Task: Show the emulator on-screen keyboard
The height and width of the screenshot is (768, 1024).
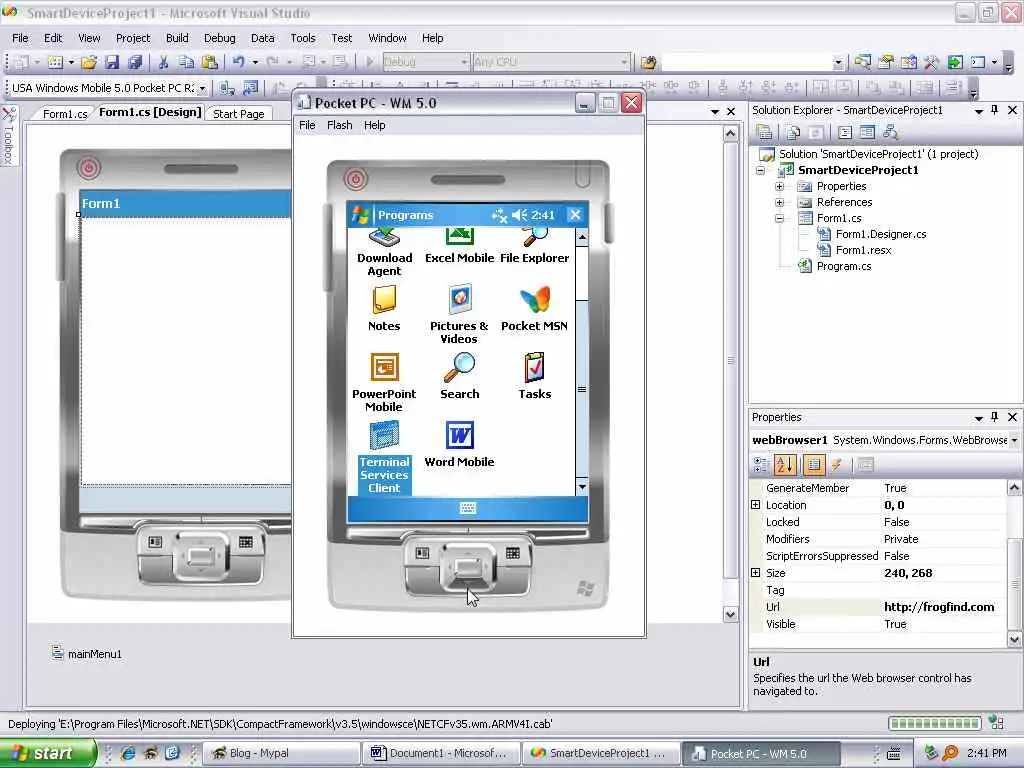Action: [468, 508]
